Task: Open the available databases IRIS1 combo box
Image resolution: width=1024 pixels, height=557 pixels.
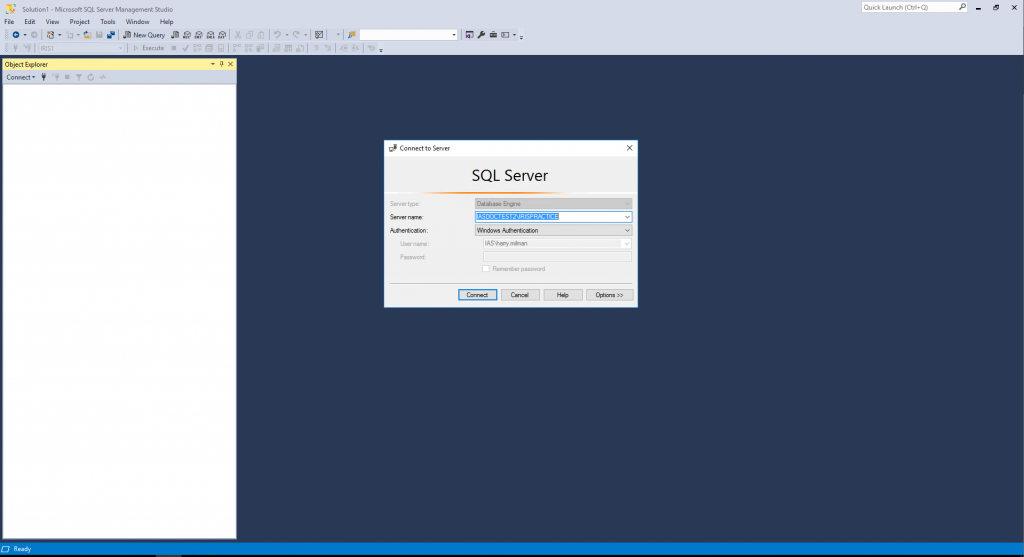Action: point(81,48)
